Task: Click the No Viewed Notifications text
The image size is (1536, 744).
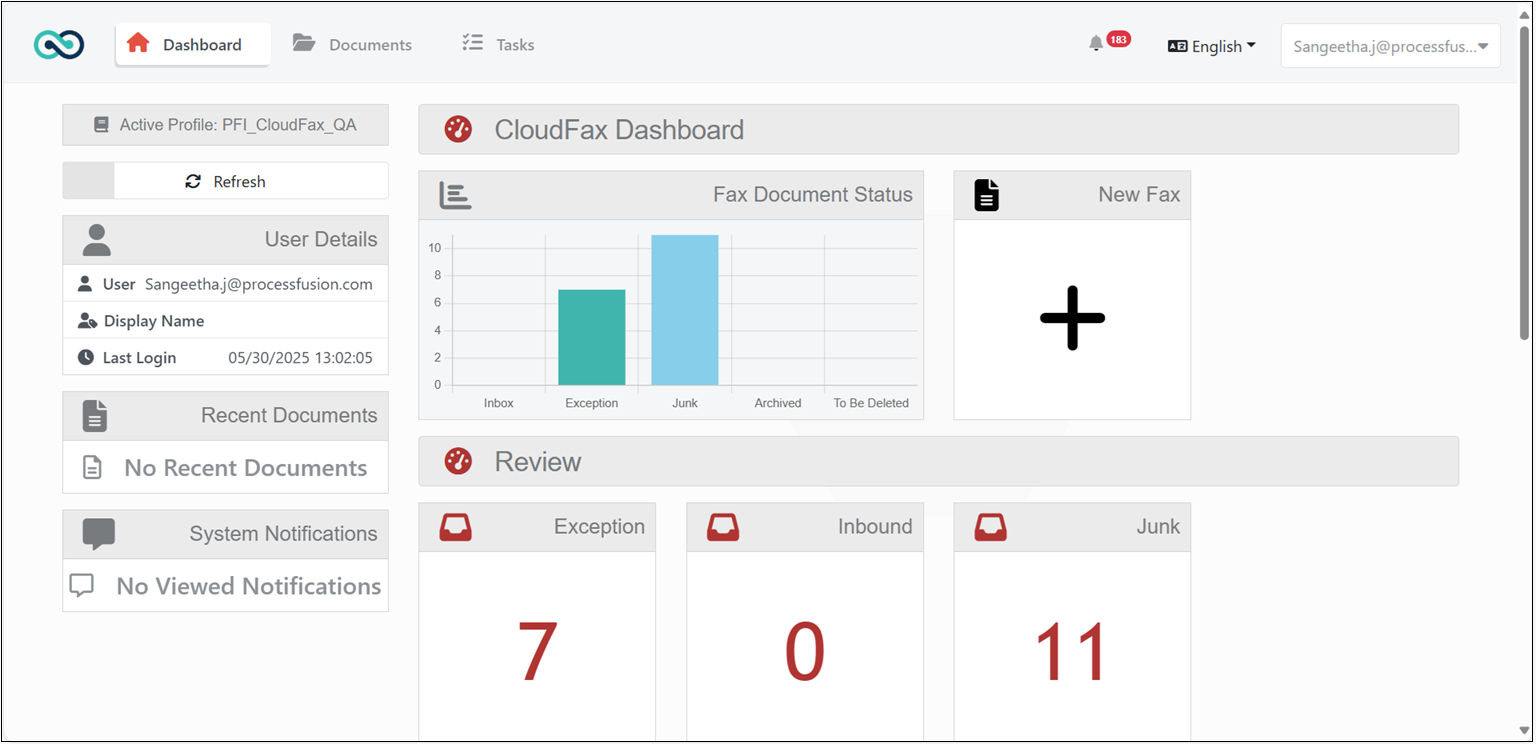Action: (249, 586)
